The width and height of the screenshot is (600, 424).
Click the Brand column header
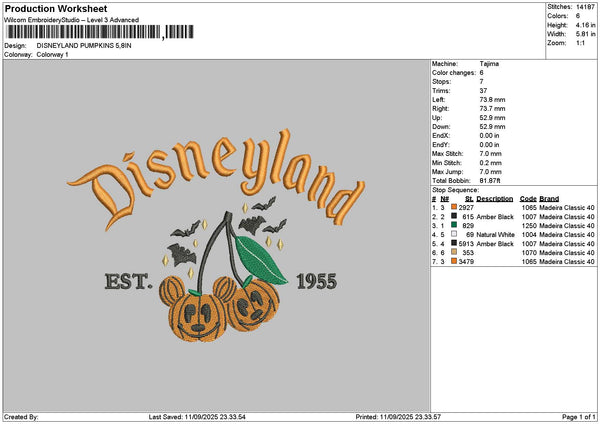[549, 199]
